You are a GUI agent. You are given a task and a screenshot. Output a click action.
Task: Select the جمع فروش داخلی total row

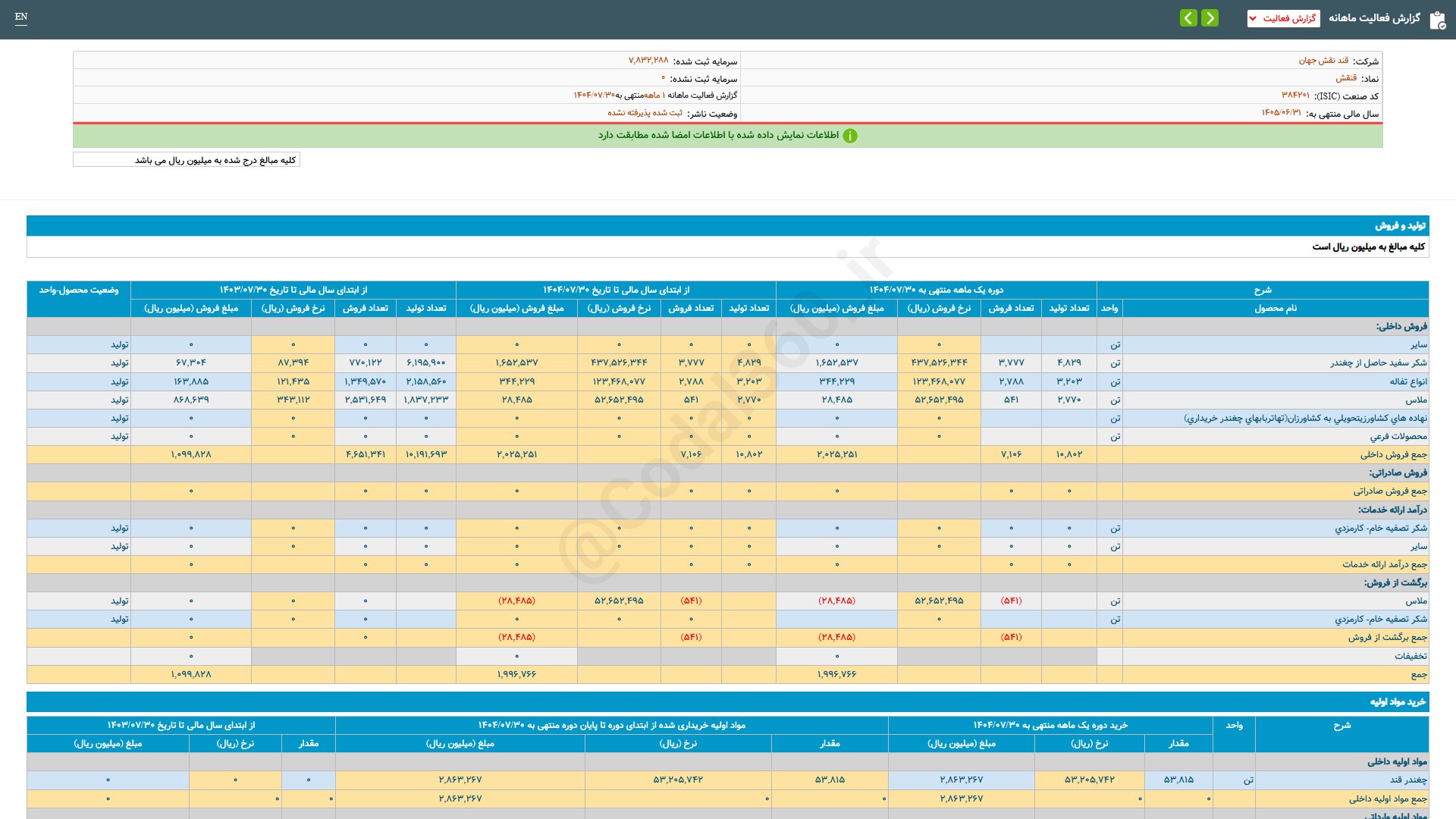tap(1393, 455)
